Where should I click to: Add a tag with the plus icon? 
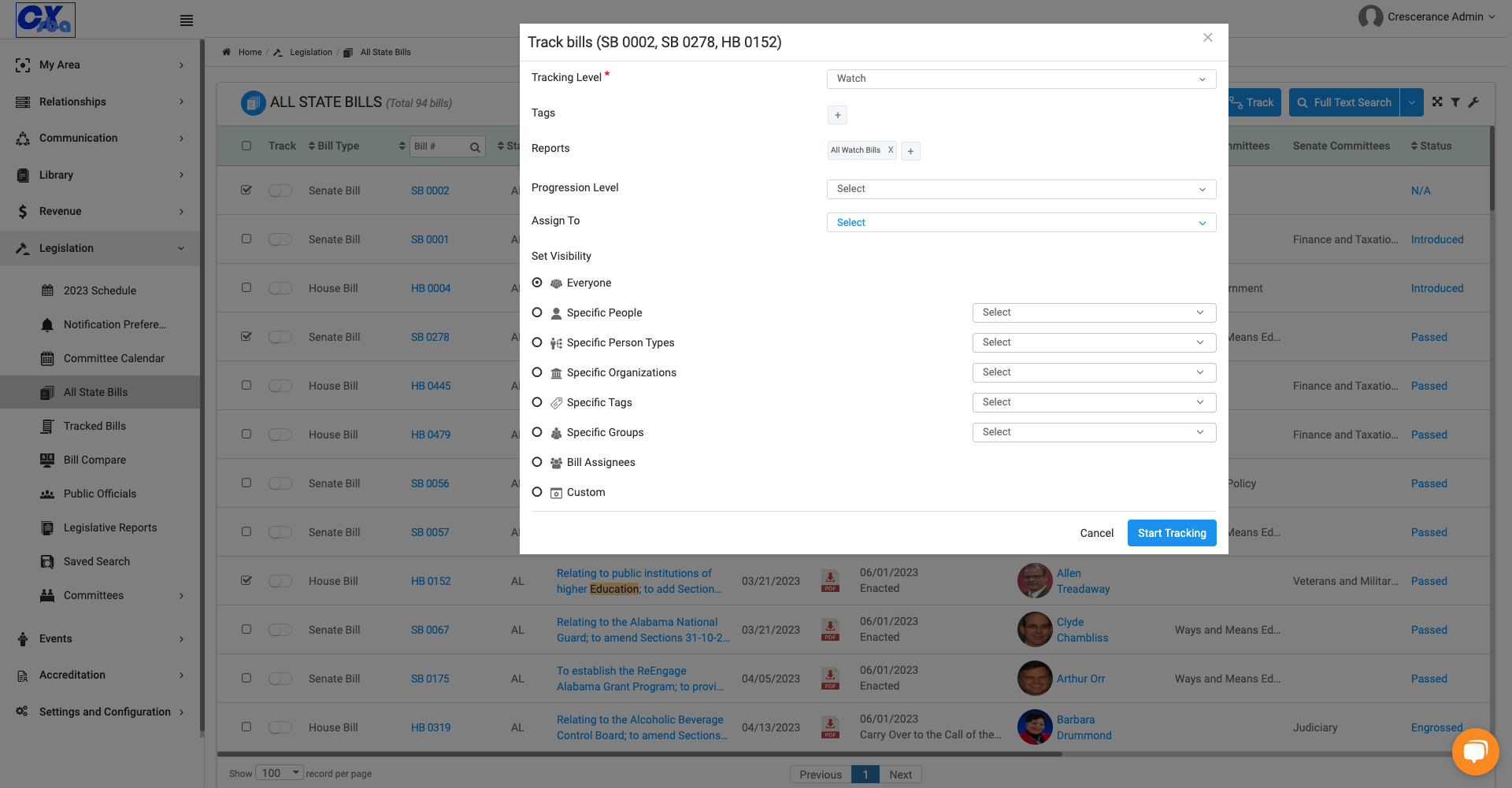tap(837, 115)
